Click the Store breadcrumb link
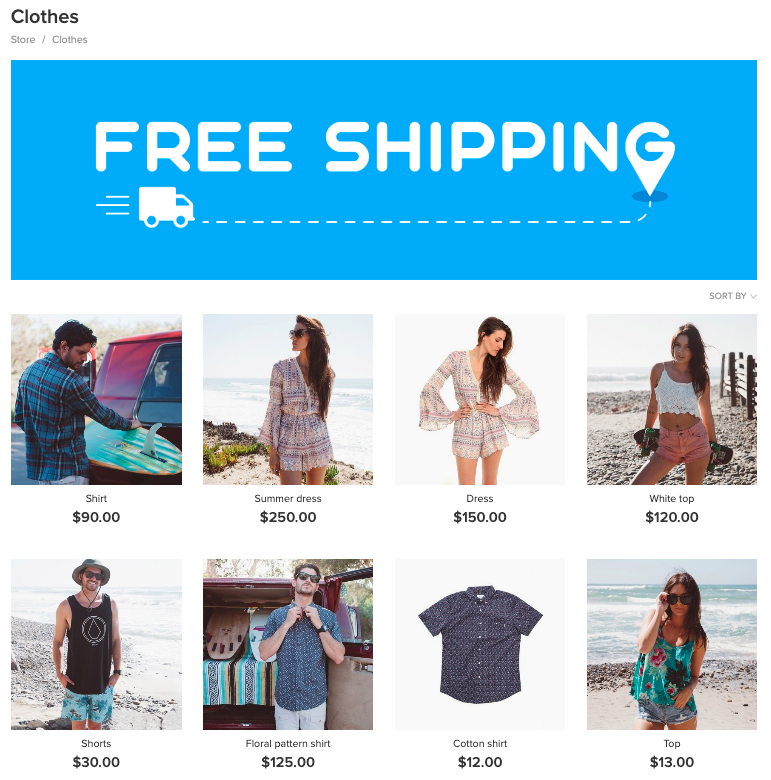The image size is (771, 780). pos(23,40)
